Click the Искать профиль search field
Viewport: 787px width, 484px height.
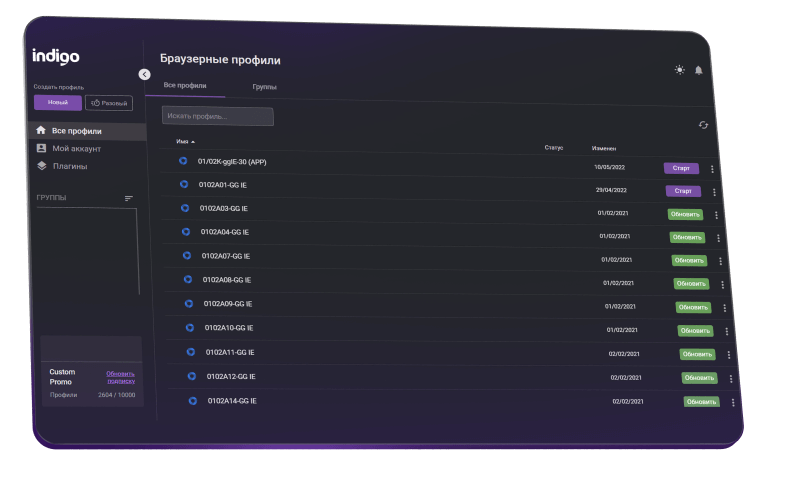217,117
